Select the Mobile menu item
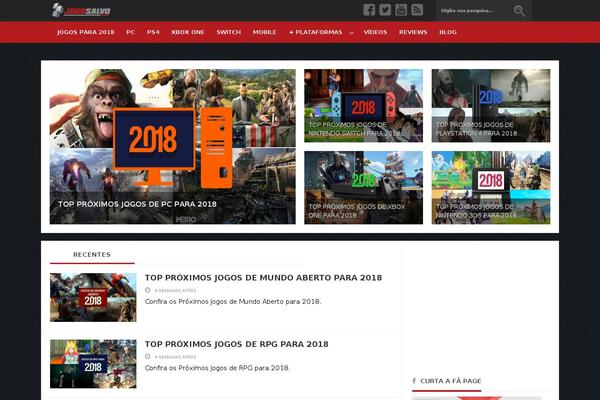This screenshot has width=600, height=400. pyautogui.click(x=264, y=32)
